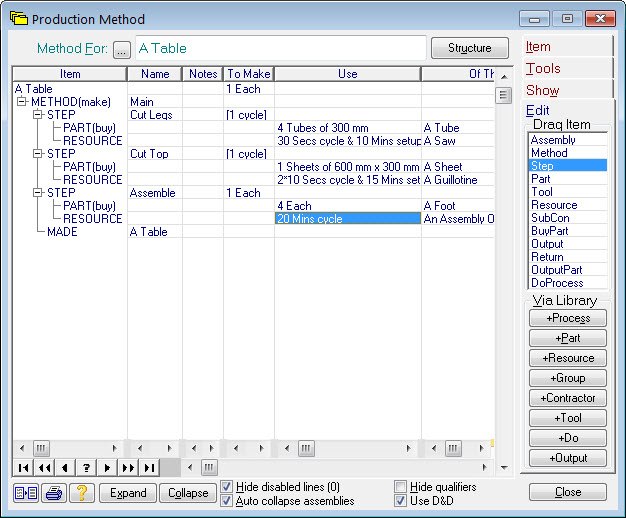Viewport: 626px width, 518px height.
Task: Click the layout view icon at bottom left
Action: 26,493
